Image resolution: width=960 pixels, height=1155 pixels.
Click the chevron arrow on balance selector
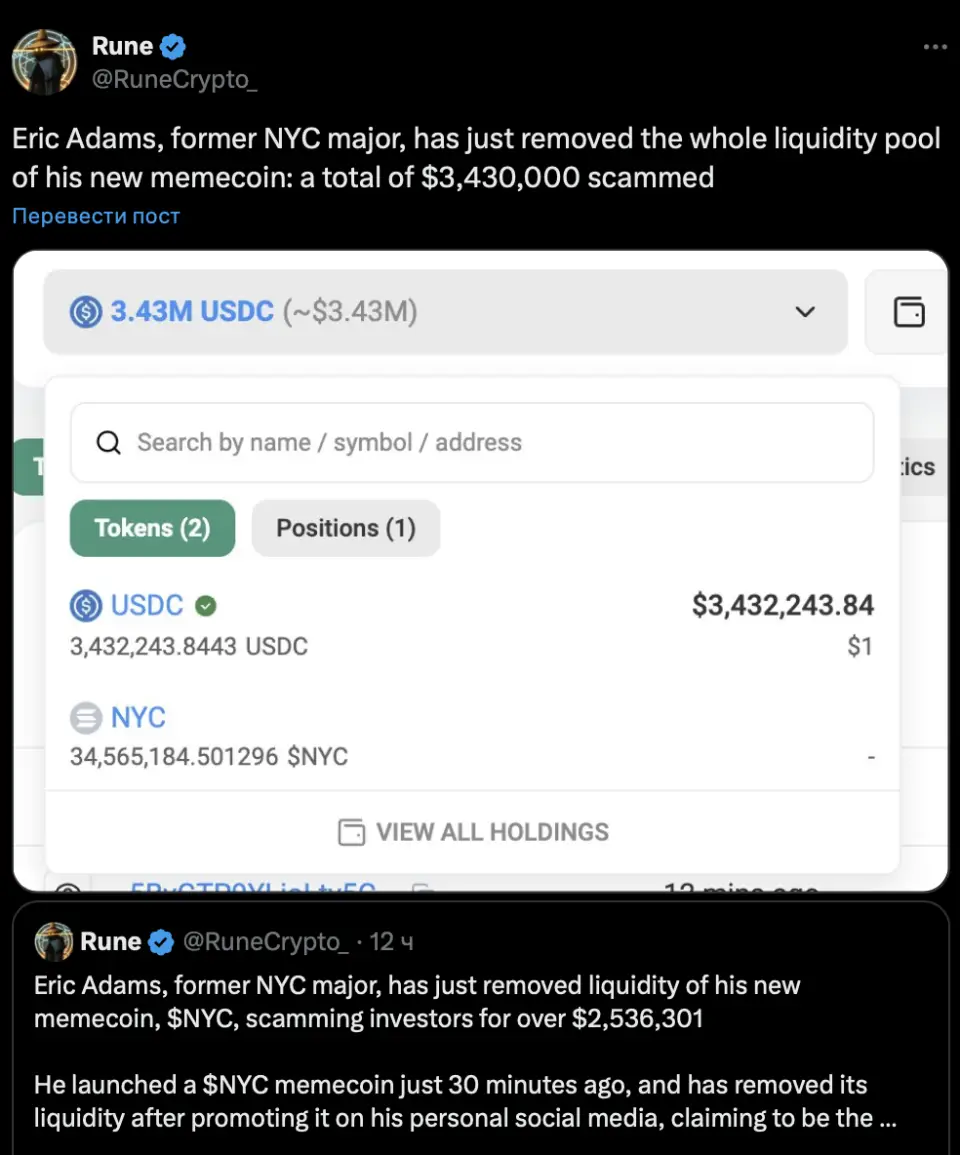(x=805, y=312)
